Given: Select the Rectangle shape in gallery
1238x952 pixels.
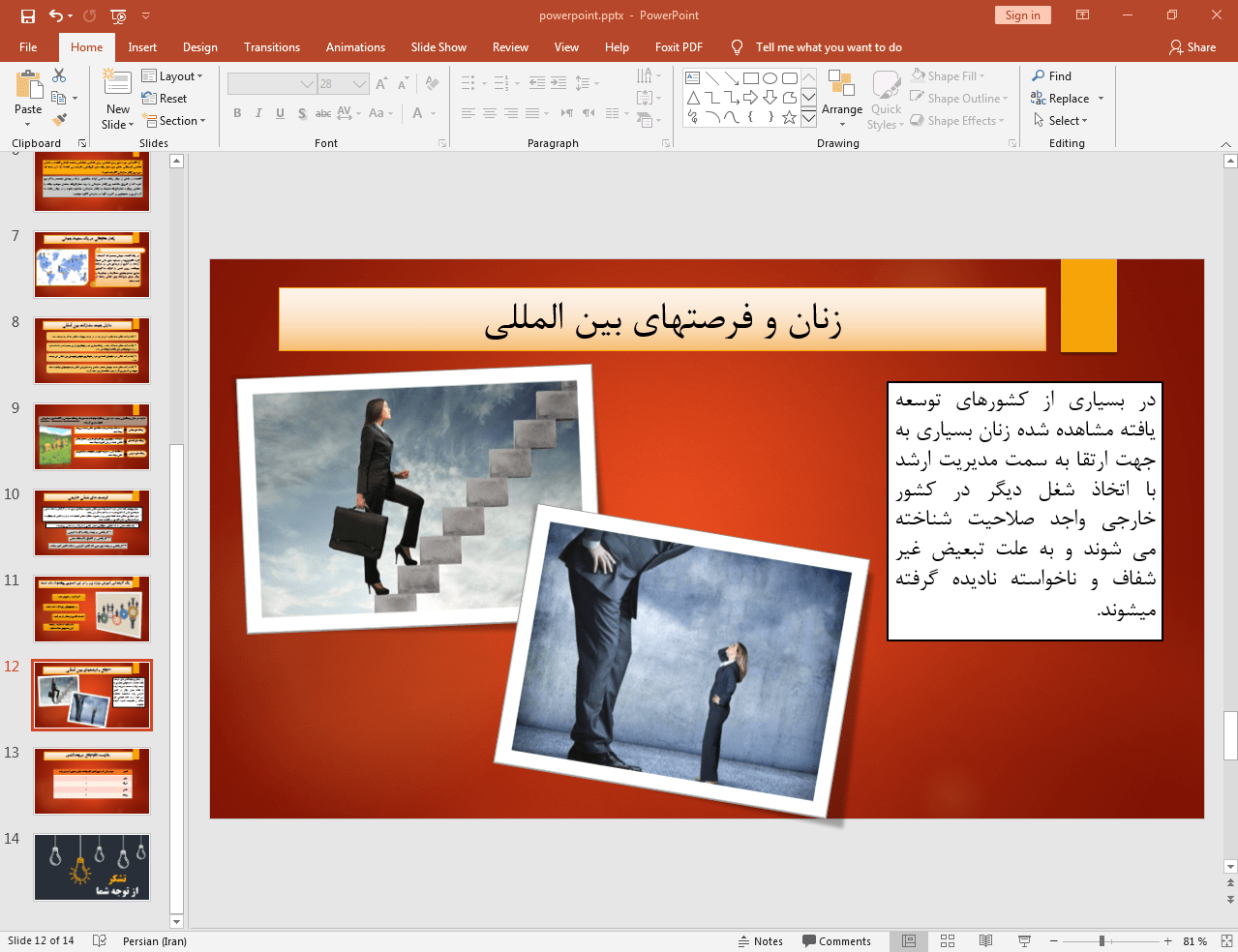Looking at the screenshot, I should tap(751, 78).
